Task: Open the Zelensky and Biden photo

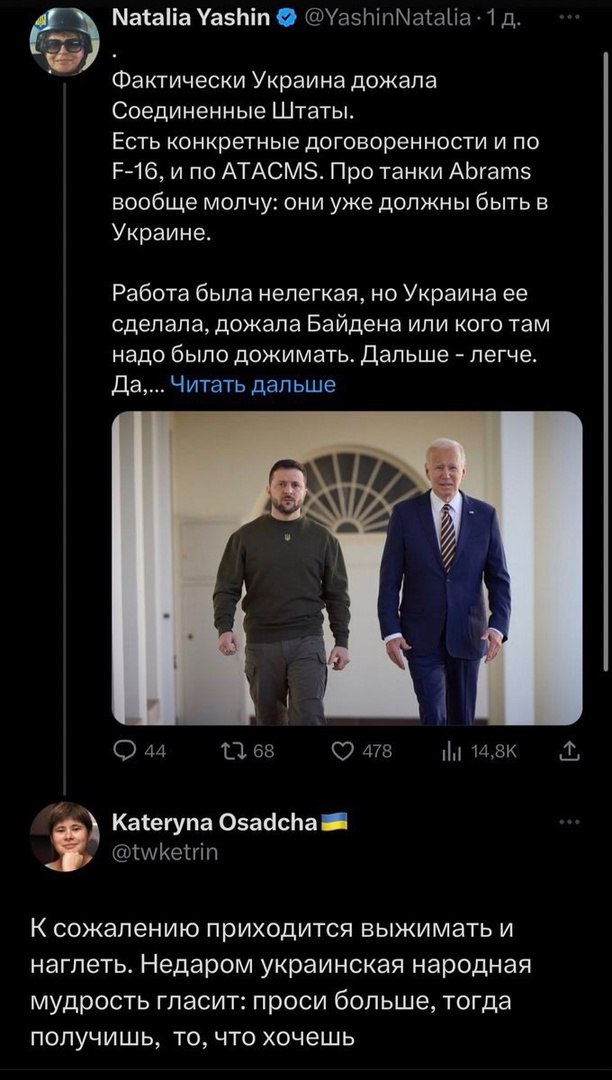Action: (346, 567)
